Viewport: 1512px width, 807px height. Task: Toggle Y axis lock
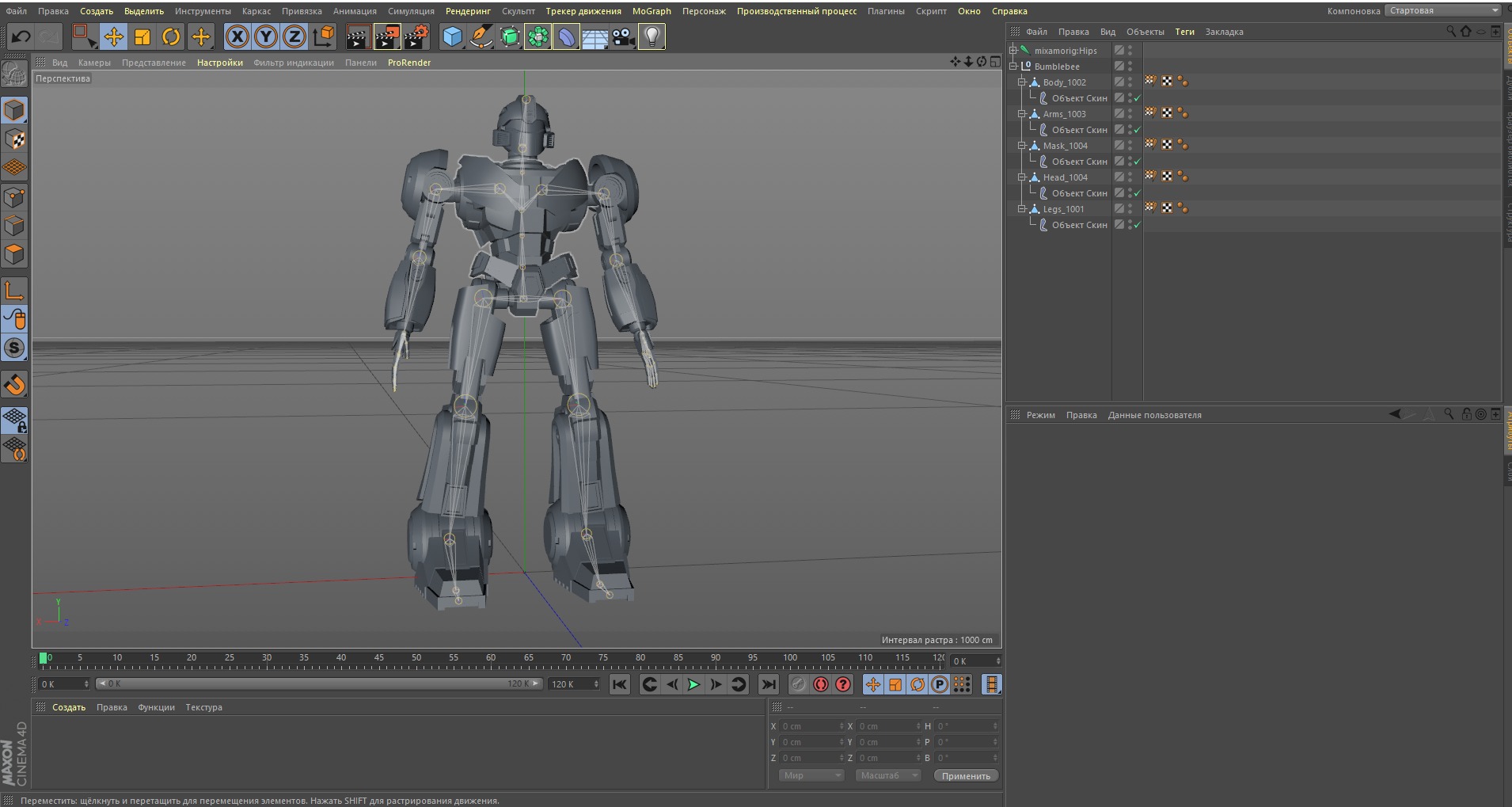coord(266,36)
